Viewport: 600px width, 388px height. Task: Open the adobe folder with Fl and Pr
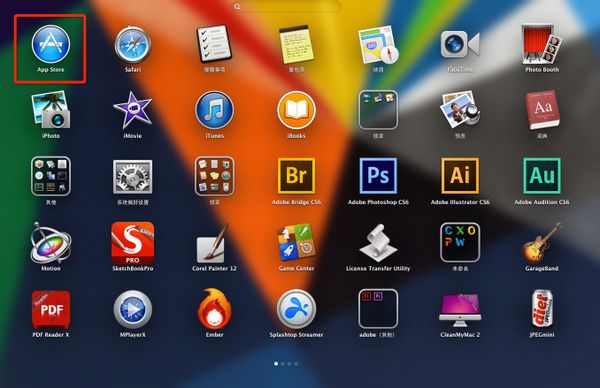[x=378, y=309]
